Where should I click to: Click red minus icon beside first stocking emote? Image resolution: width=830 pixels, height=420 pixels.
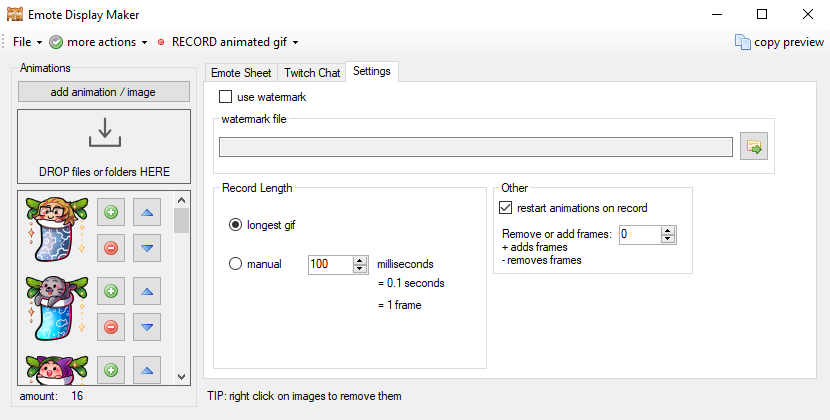pyautogui.click(x=111, y=247)
